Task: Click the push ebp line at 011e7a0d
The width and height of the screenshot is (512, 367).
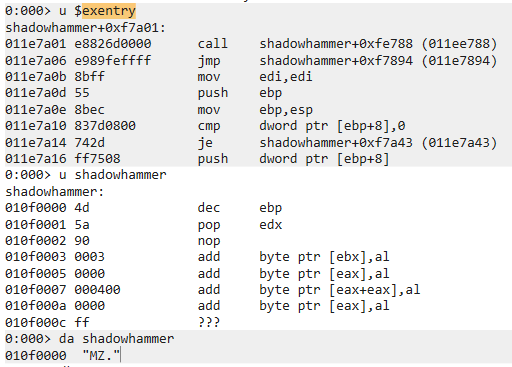Action: click(x=143, y=93)
